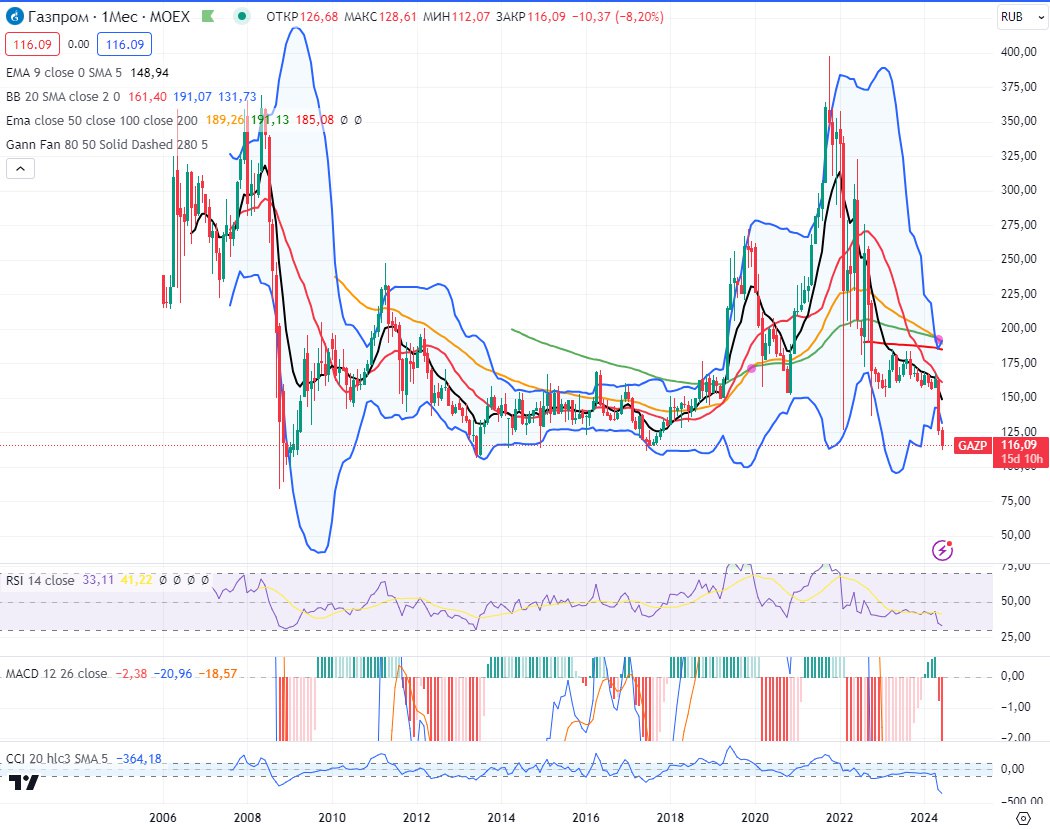Click the −1,00 level on the MACD axis
Image resolution: width=1050 pixels, height=829 pixels.
point(1015,707)
